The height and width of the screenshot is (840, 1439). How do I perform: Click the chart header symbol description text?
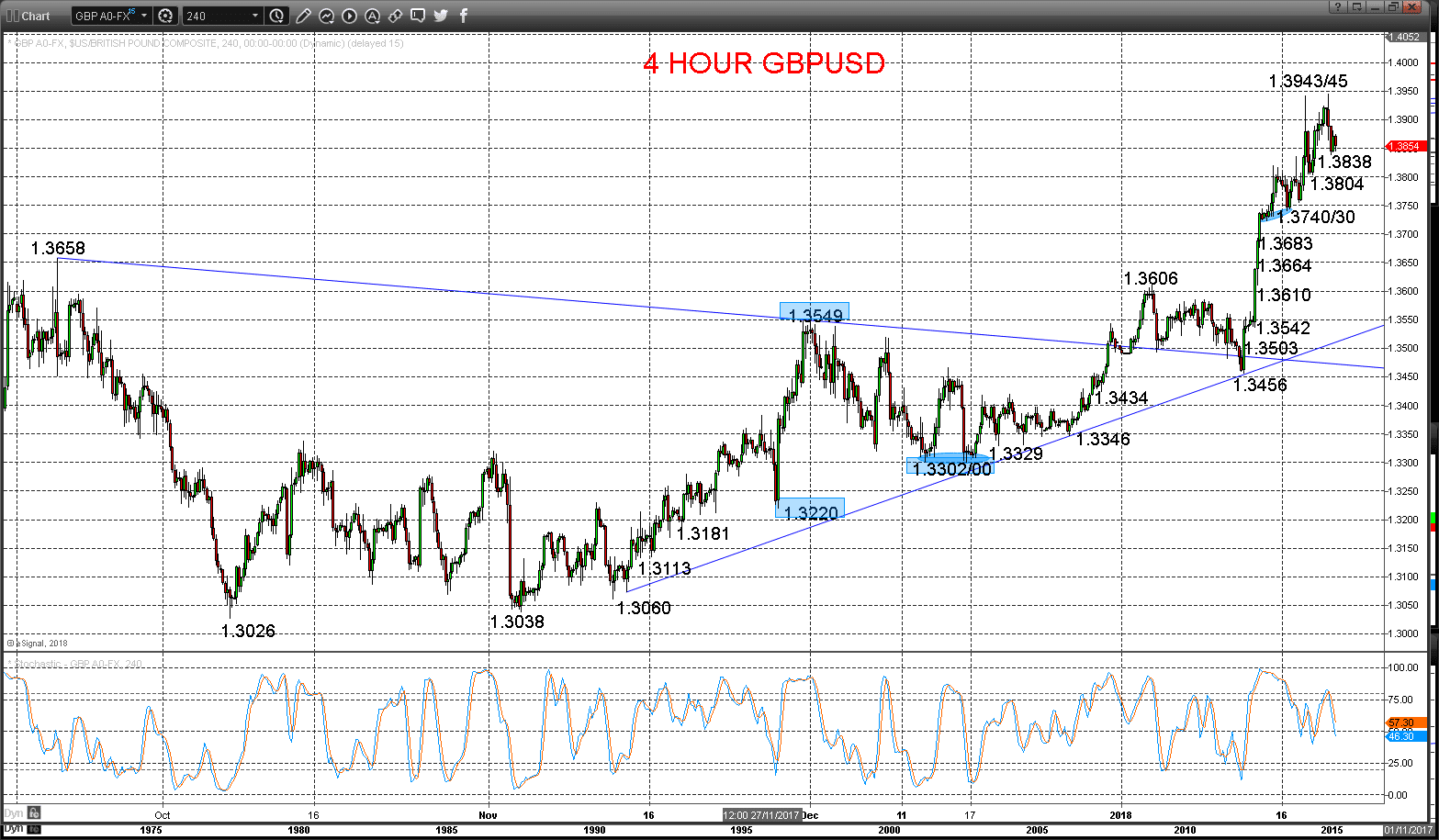click(x=205, y=43)
